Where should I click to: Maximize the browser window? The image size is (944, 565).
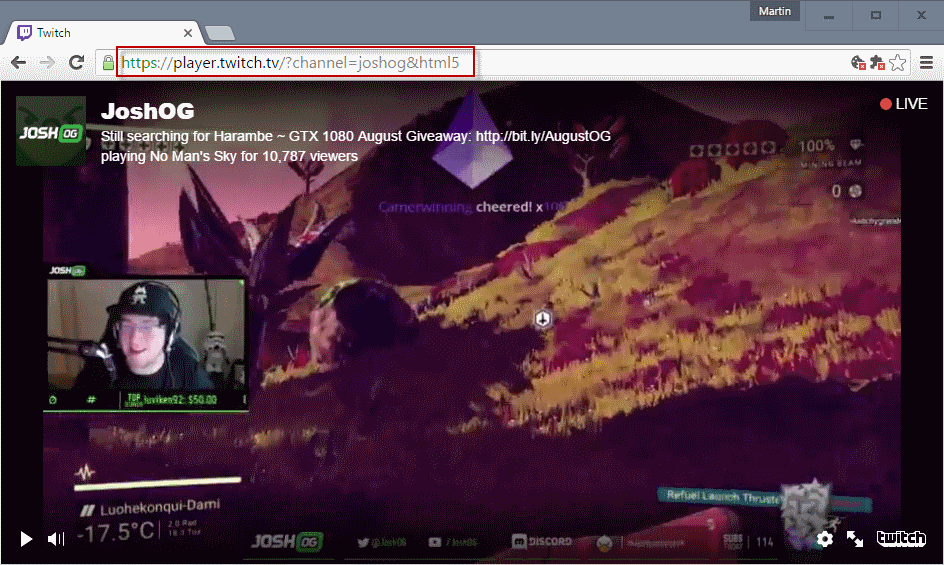point(875,16)
